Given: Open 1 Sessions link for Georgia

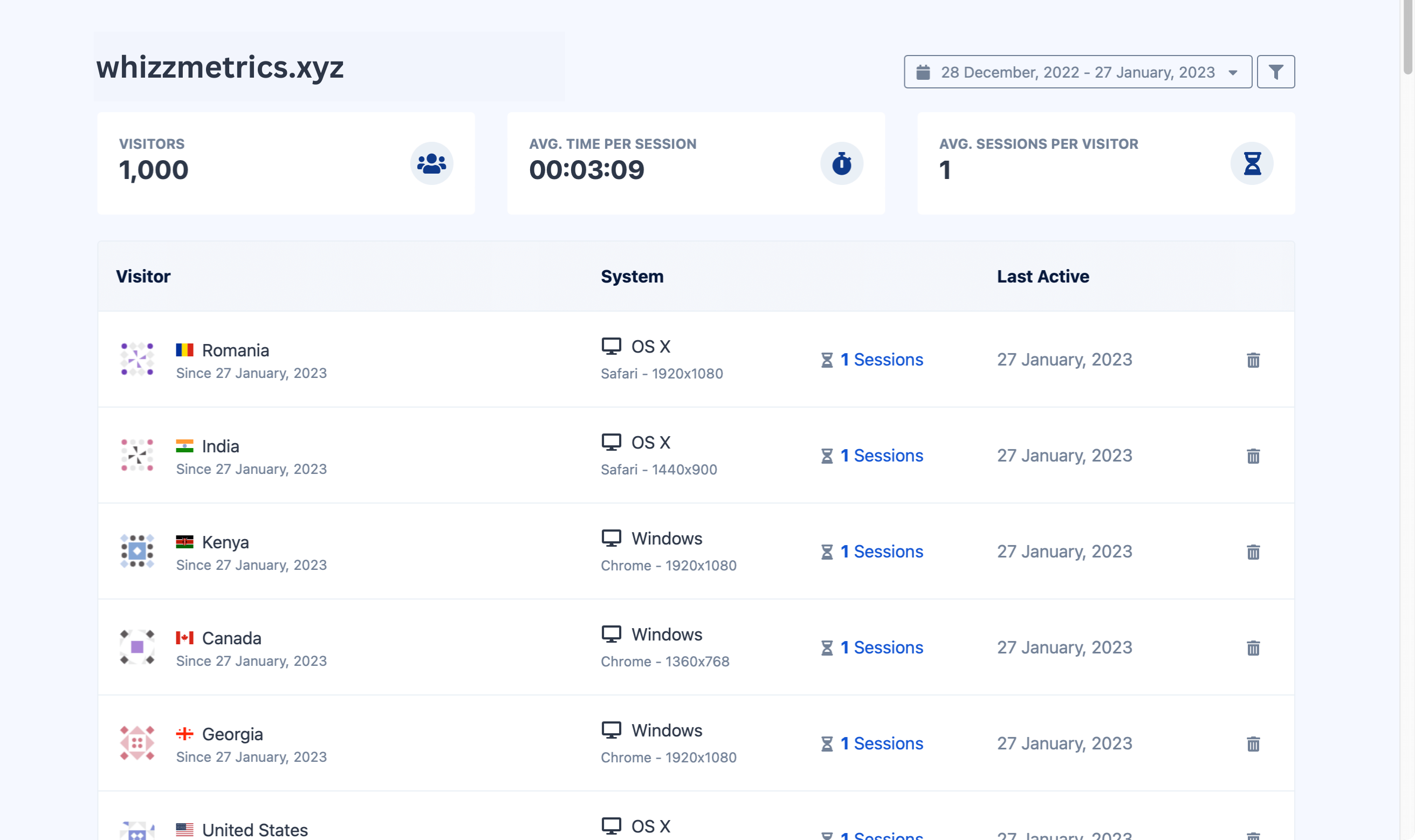Looking at the screenshot, I should coord(881,743).
